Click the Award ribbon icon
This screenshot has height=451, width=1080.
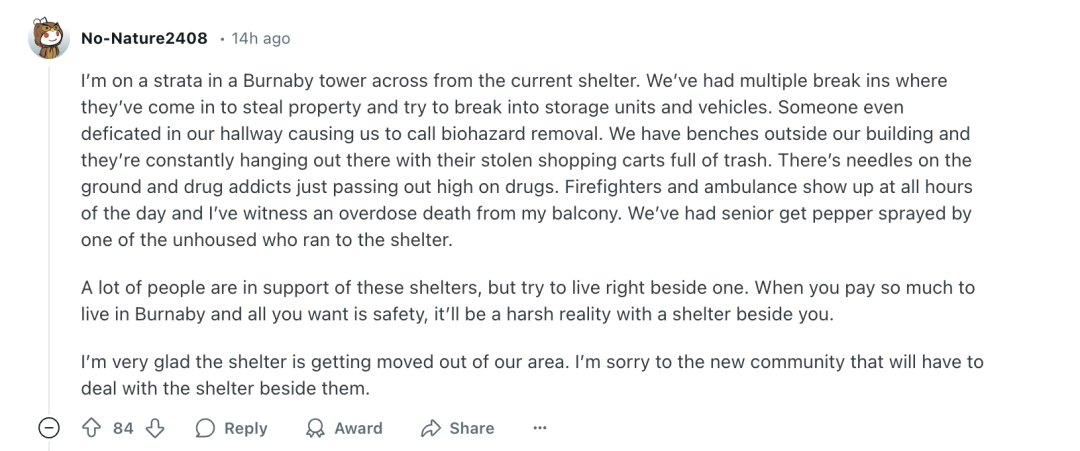tap(315, 428)
